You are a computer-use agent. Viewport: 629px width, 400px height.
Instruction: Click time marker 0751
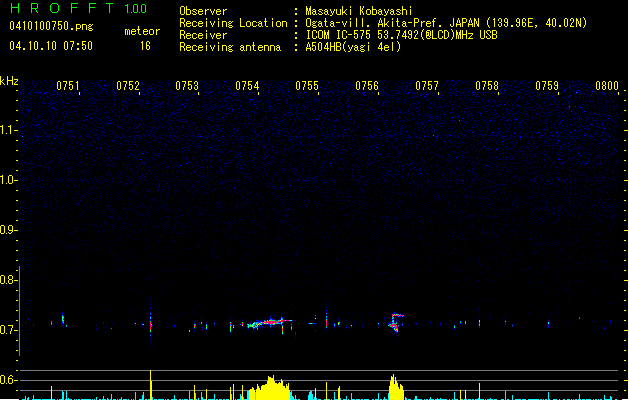(x=68, y=86)
